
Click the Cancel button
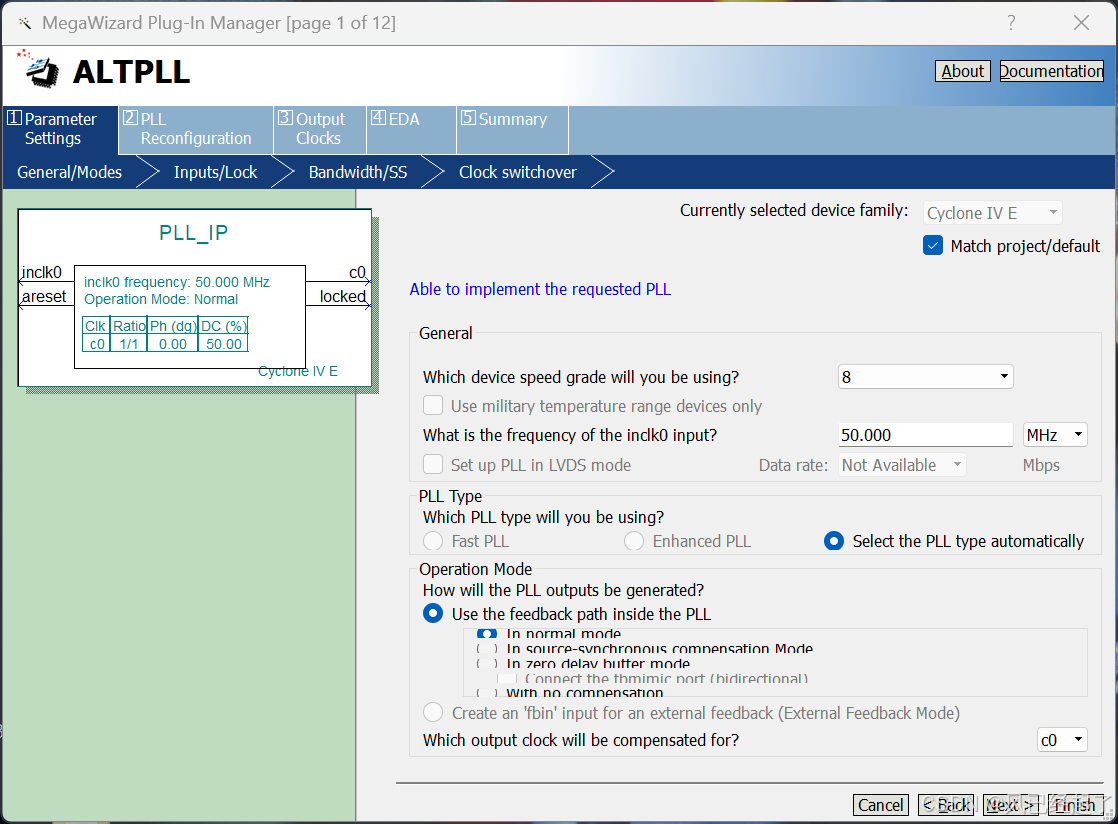click(x=881, y=805)
